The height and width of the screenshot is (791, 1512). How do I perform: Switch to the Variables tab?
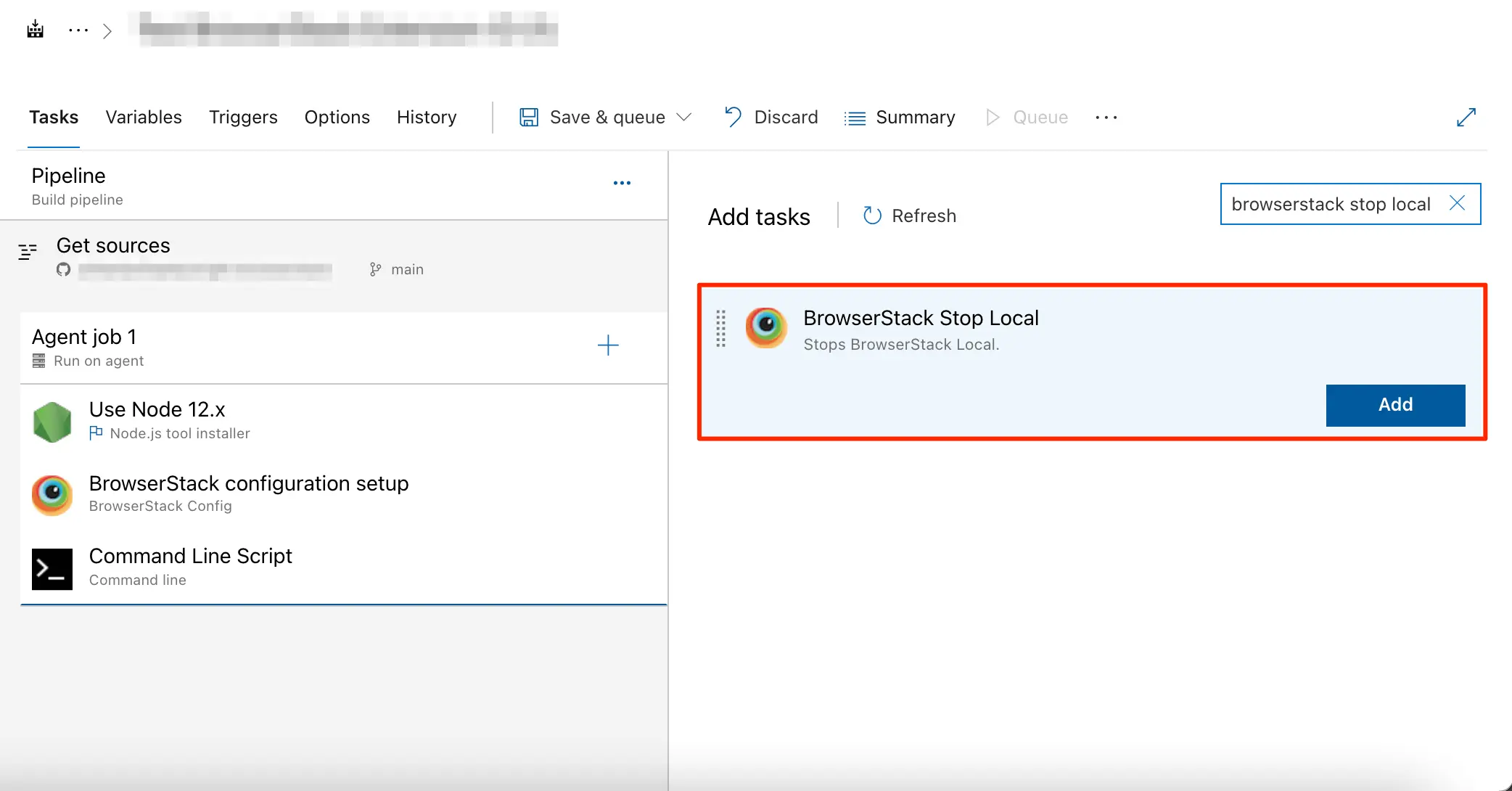click(143, 118)
